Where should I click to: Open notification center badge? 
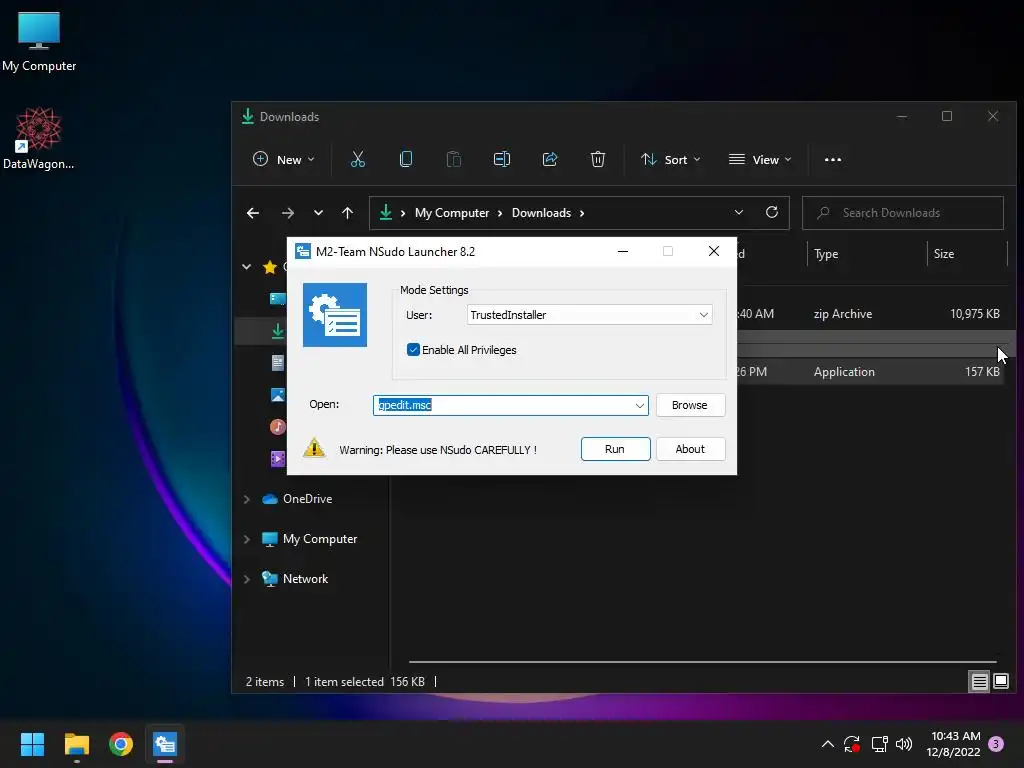click(x=996, y=744)
